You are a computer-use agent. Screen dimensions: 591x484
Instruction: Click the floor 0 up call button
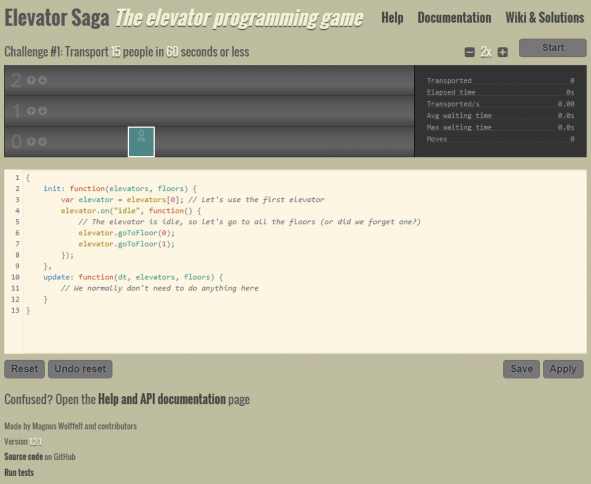point(31,141)
